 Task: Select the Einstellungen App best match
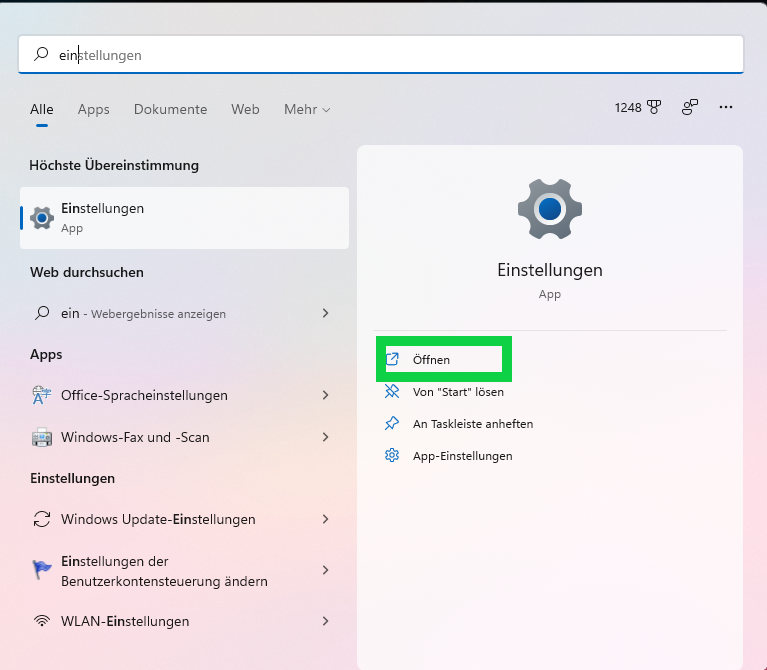[x=184, y=218]
